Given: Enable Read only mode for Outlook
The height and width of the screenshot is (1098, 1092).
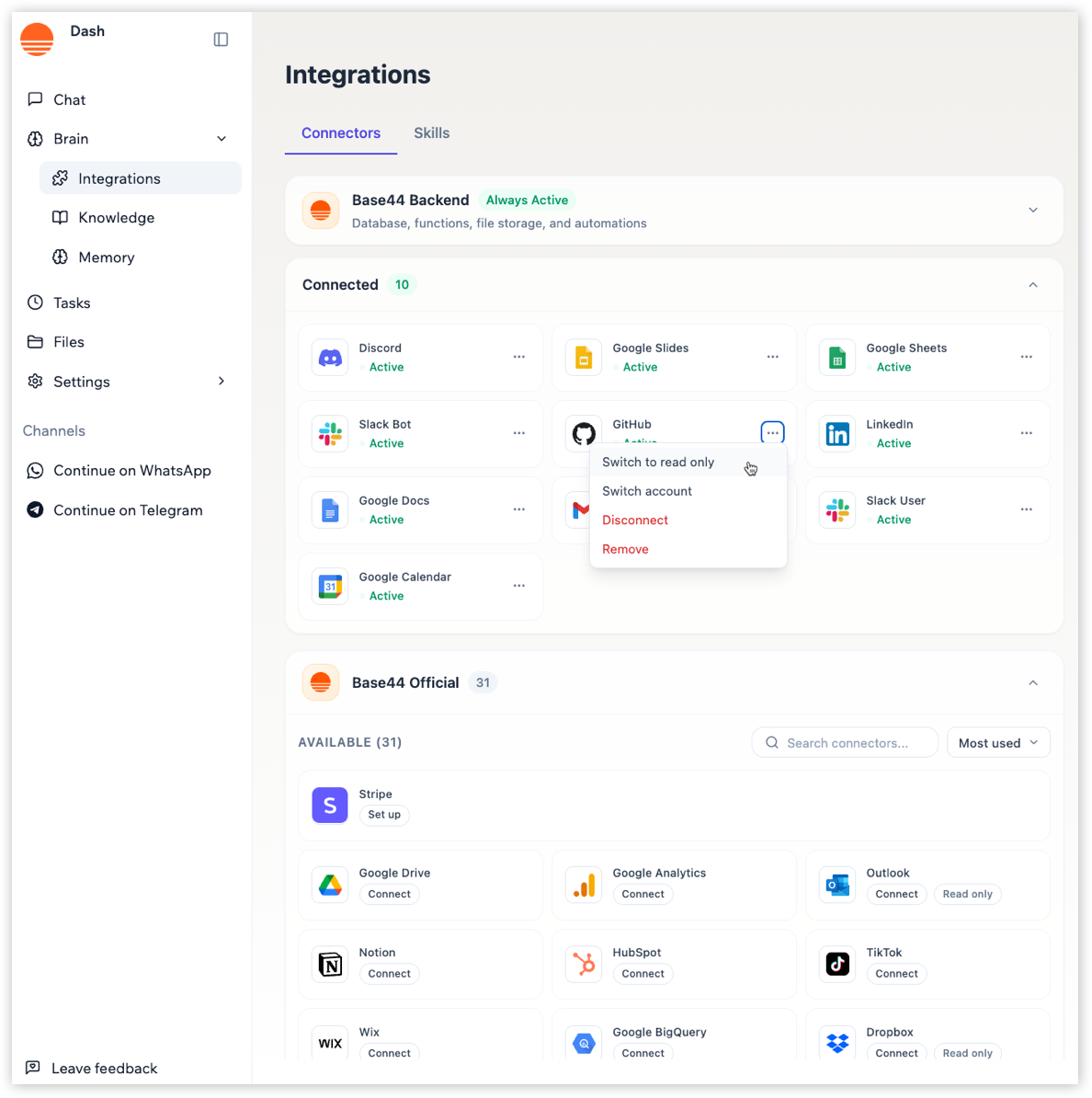Looking at the screenshot, I should (x=967, y=893).
